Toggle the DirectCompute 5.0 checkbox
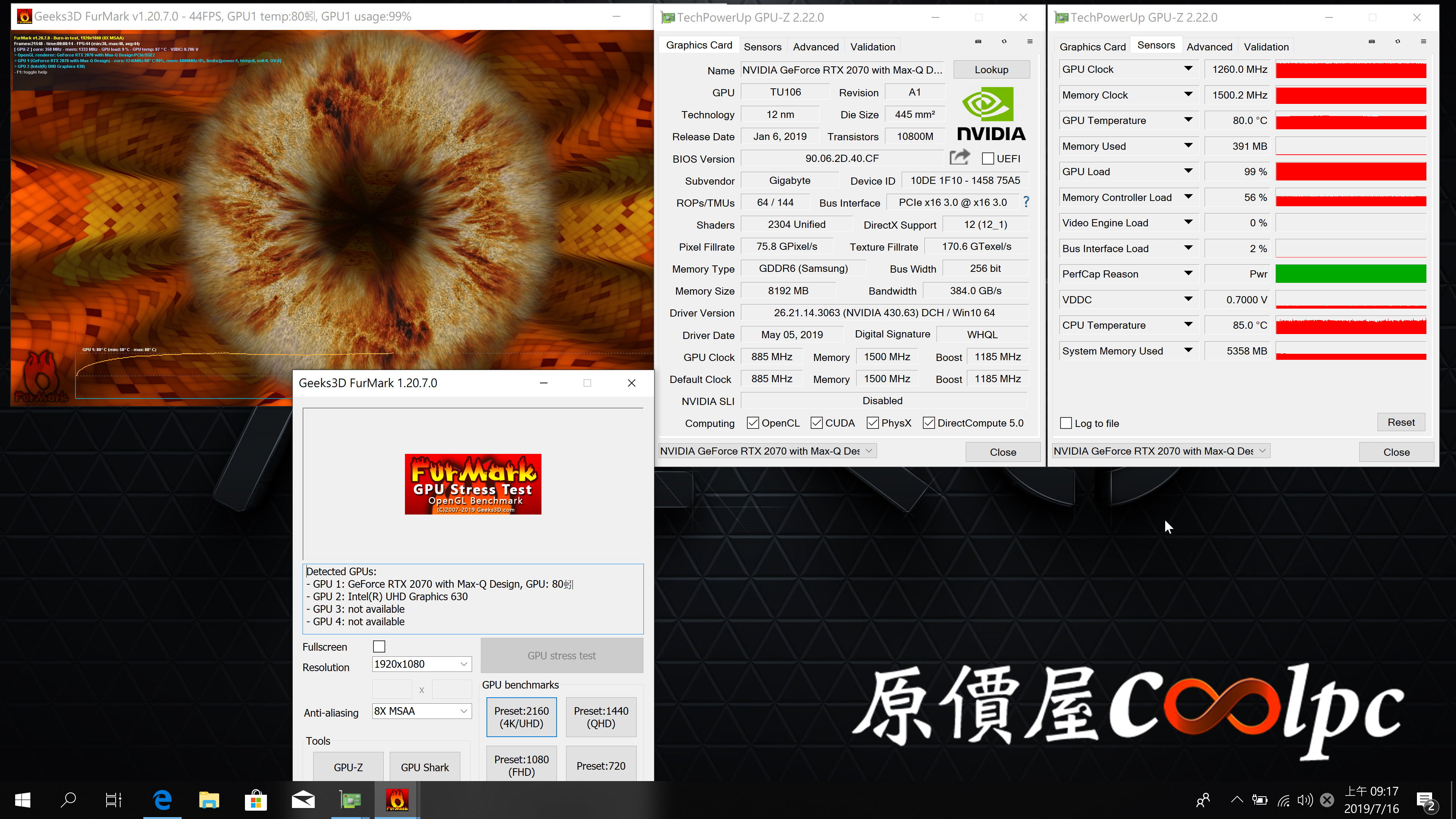This screenshot has height=819, width=1456. (929, 423)
